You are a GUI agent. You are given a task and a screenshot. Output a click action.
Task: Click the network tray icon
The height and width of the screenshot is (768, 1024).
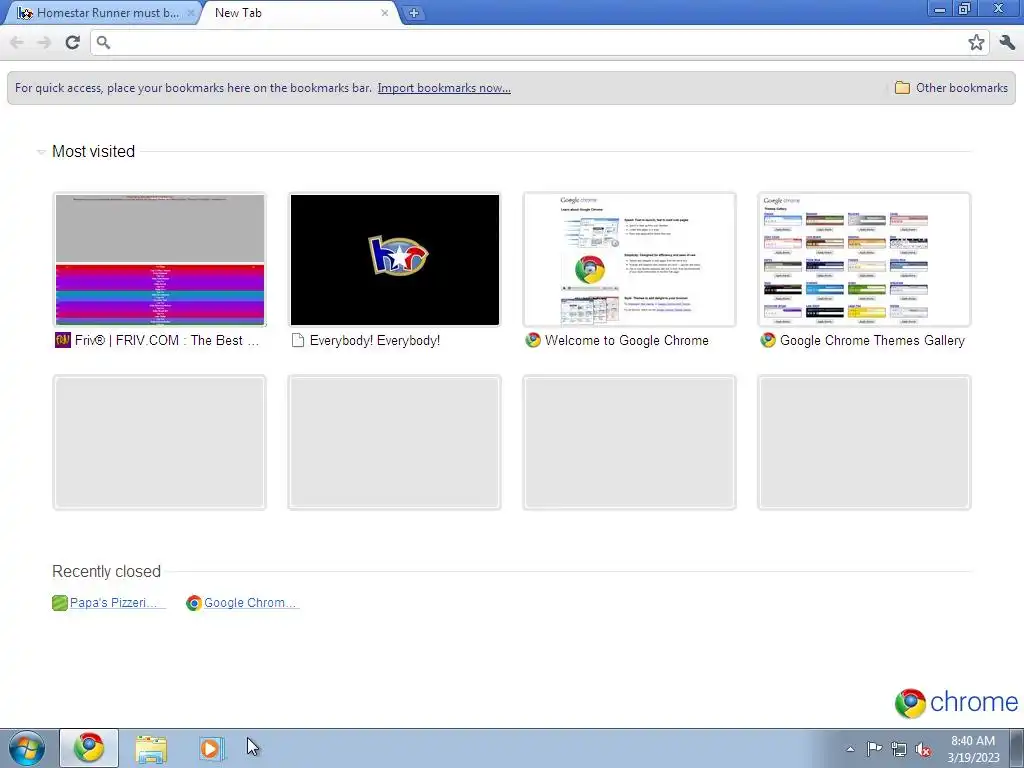point(899,749)
